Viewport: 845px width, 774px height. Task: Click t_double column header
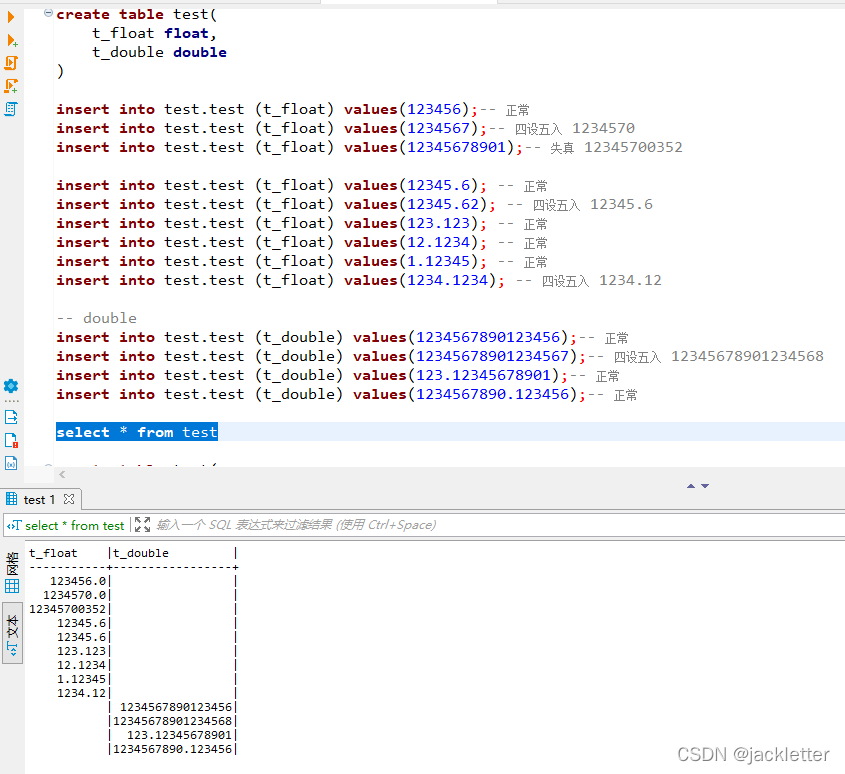141,553
